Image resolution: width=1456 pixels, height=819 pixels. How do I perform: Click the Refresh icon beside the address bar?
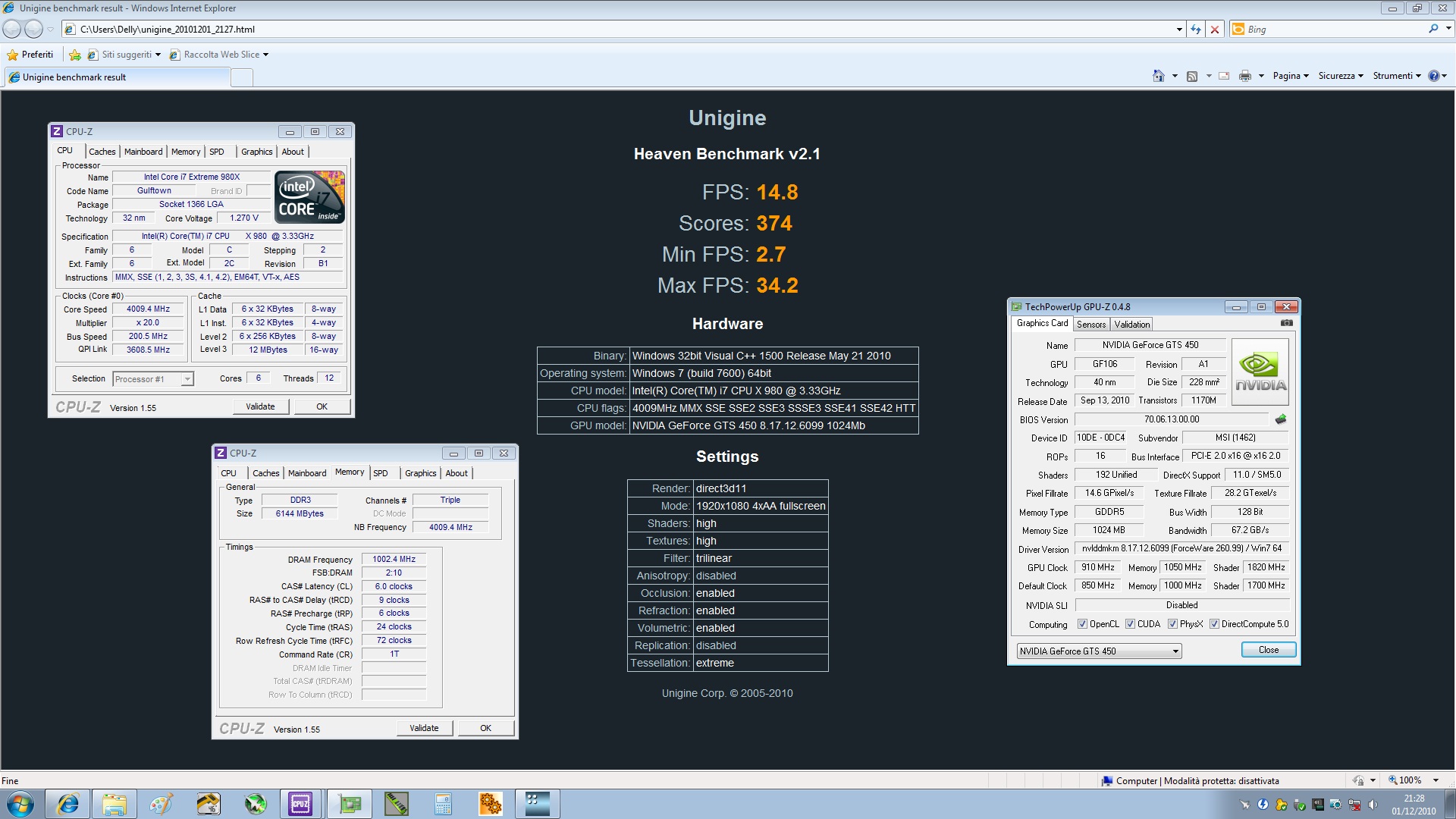1196,30
